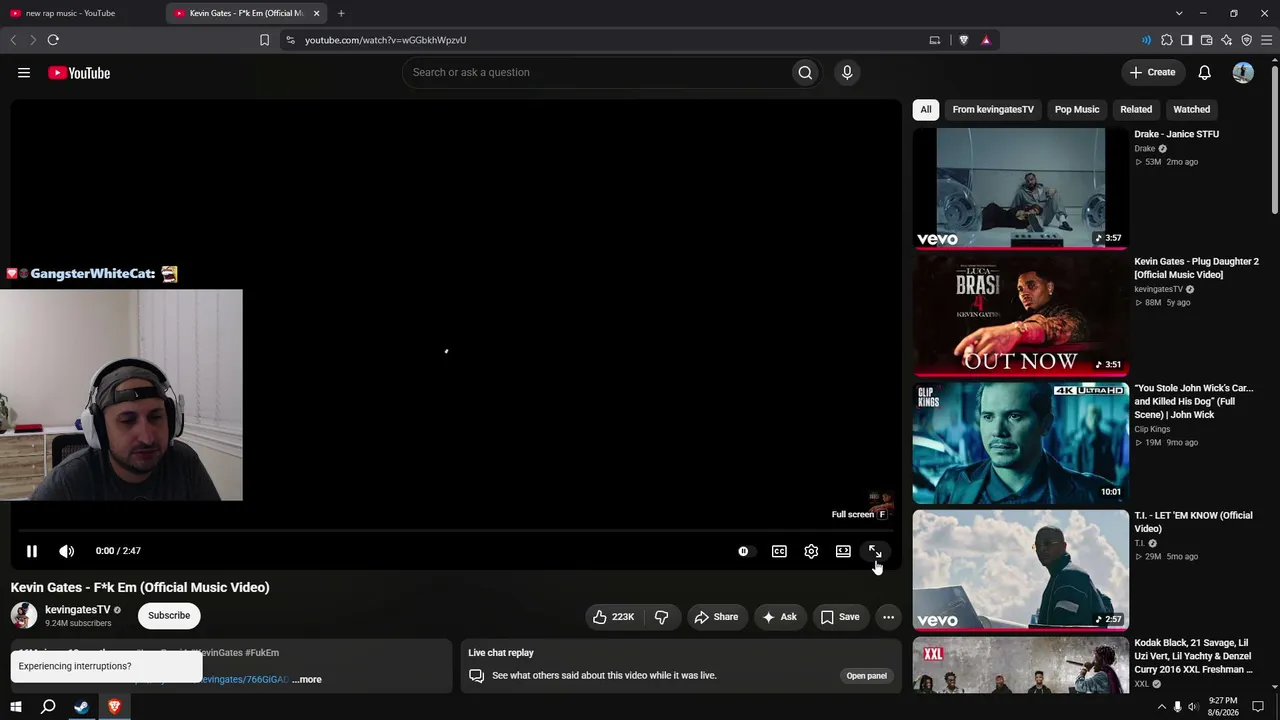Open the browser main menu

click(1266, 40)
